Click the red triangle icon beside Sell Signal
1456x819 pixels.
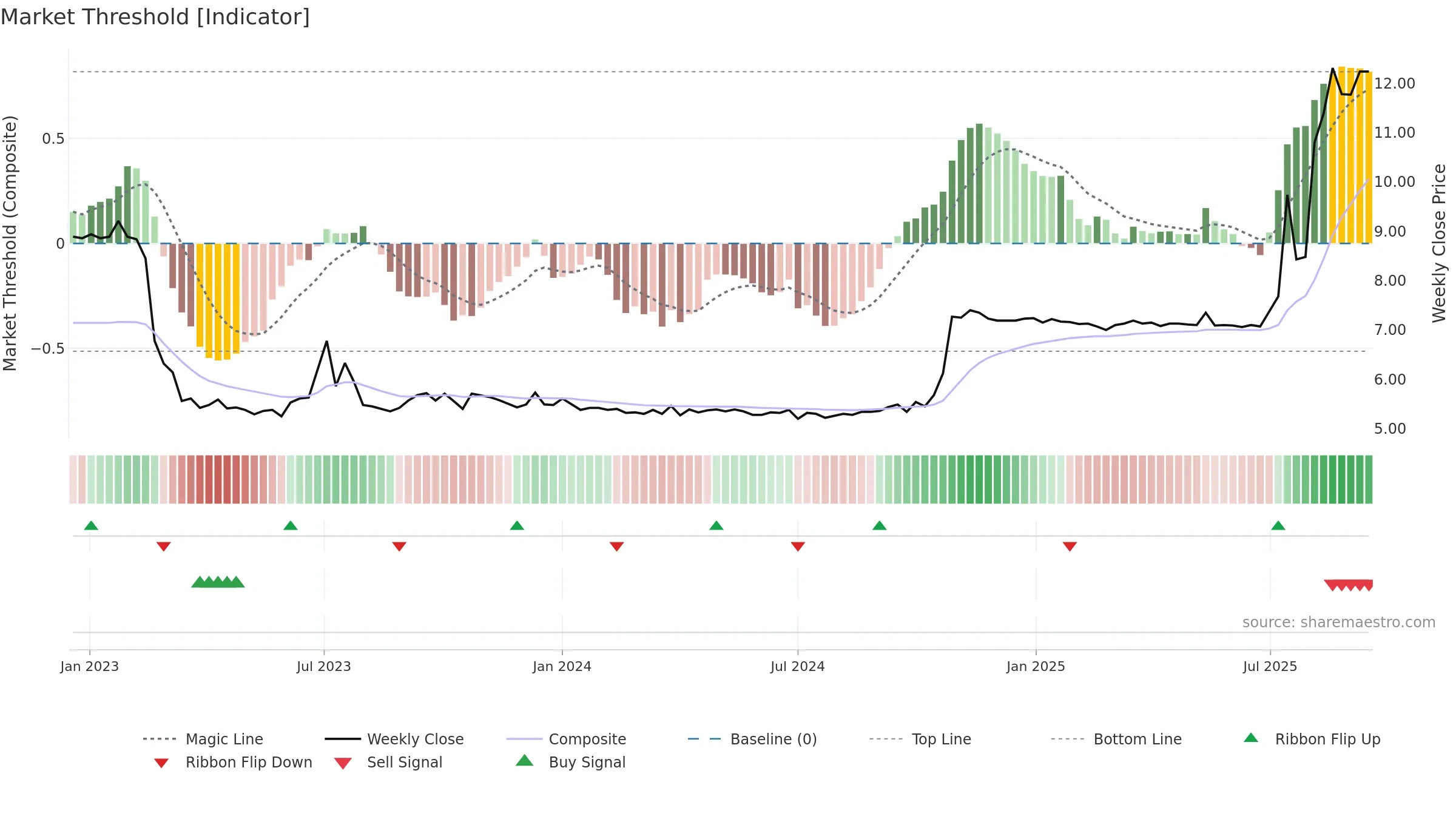coord(343,763)
